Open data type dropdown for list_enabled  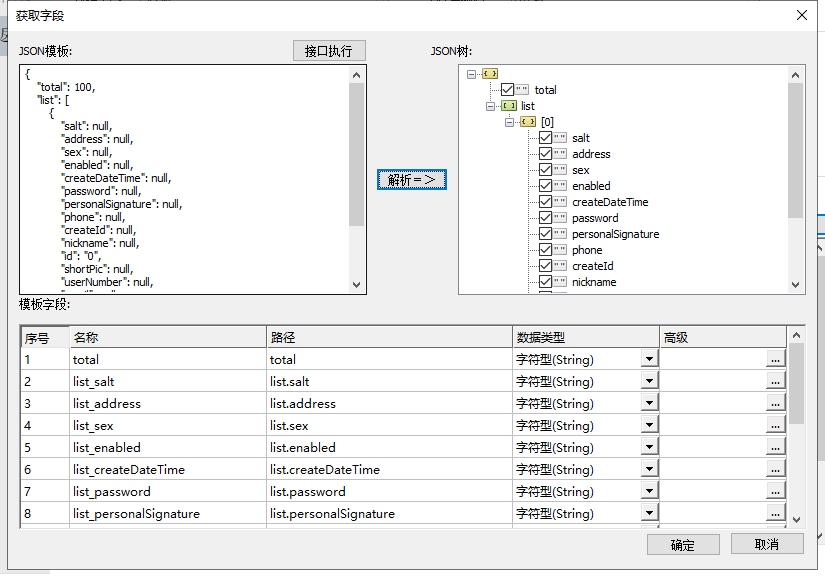(649, 447)
